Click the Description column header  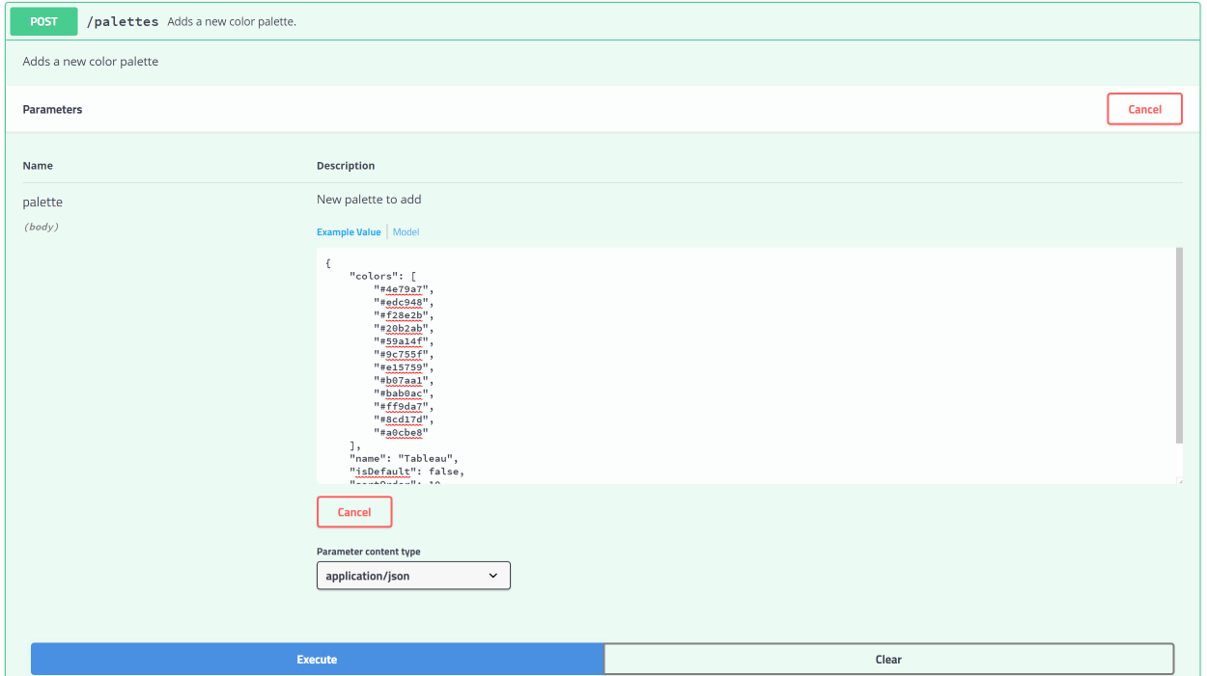pos(346,166)
